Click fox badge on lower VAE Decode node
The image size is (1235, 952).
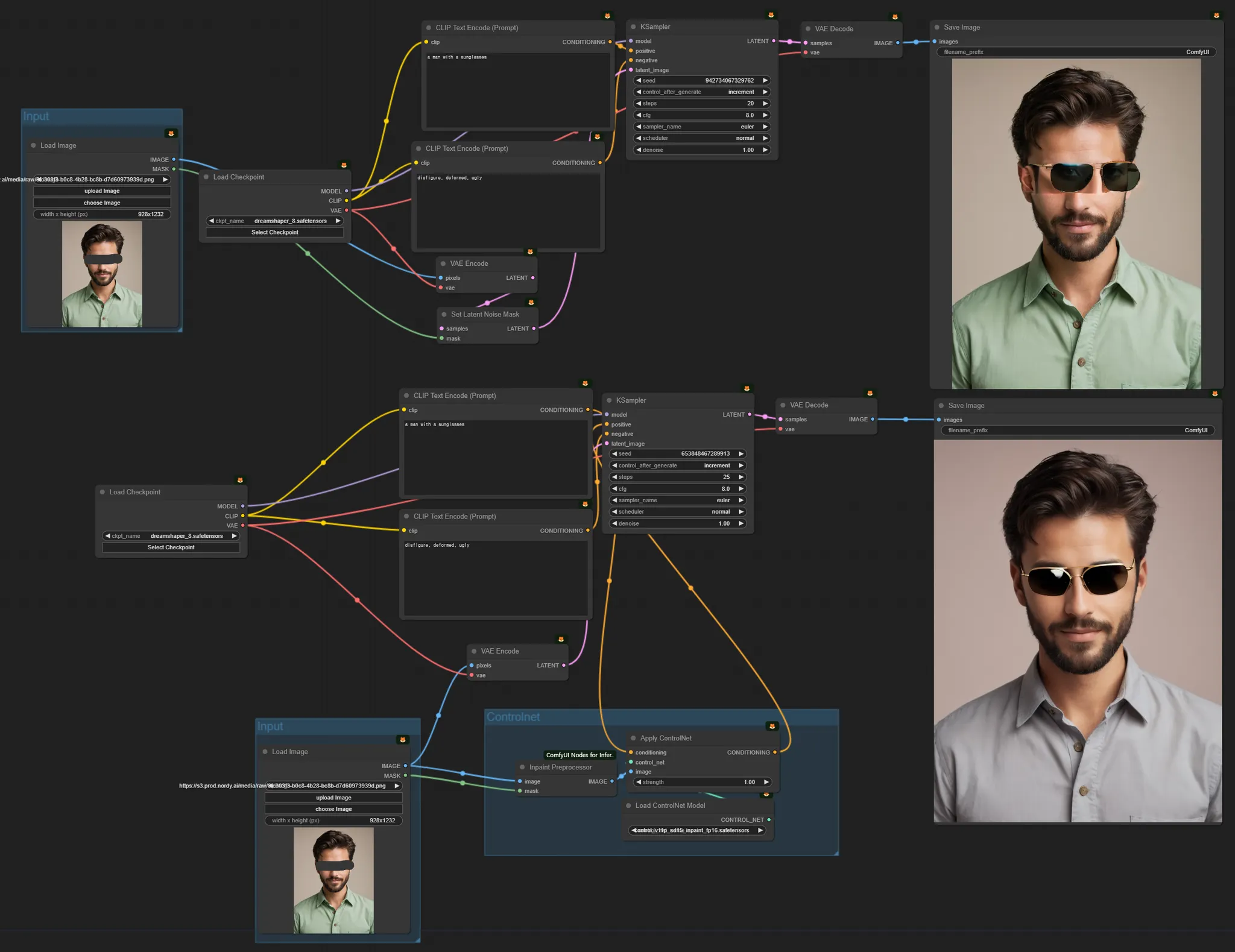coord(870,393)
